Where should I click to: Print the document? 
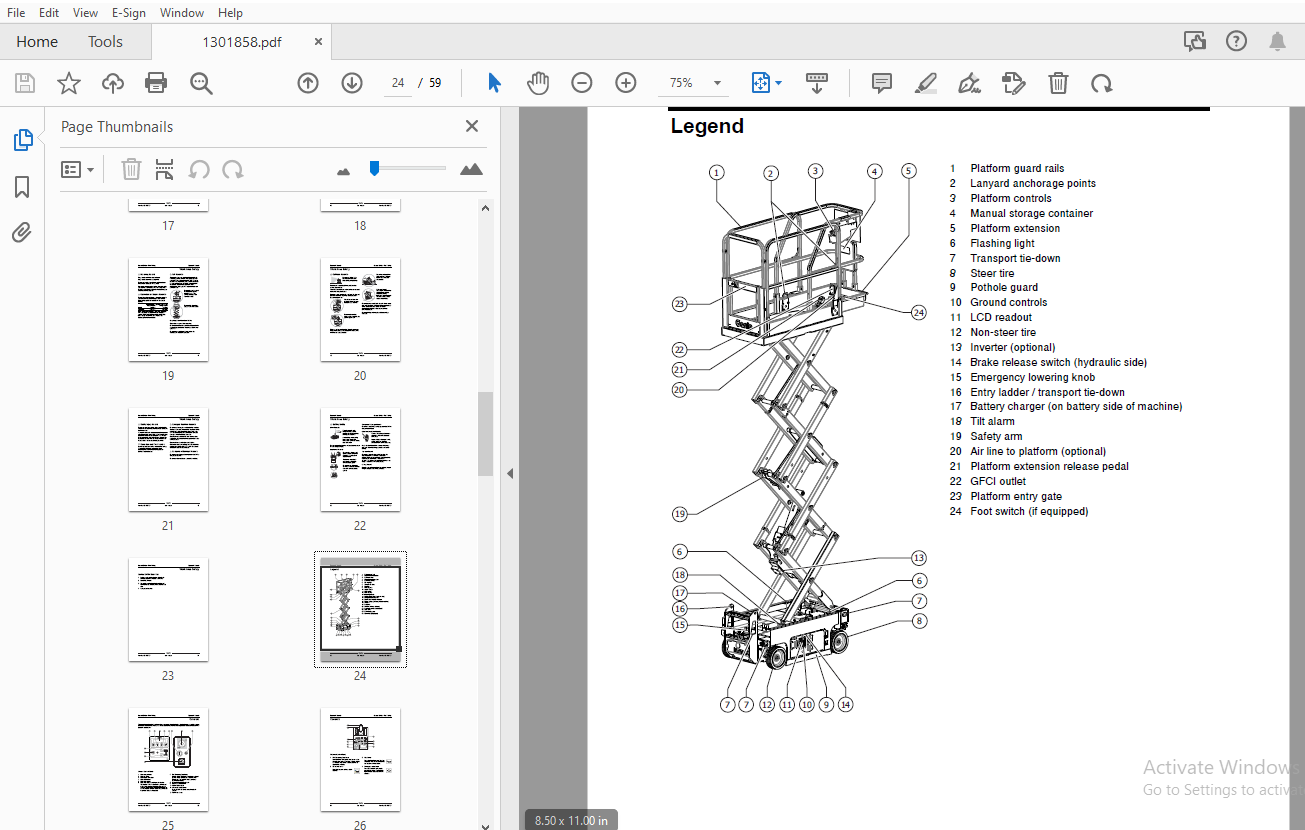[156, 83]
